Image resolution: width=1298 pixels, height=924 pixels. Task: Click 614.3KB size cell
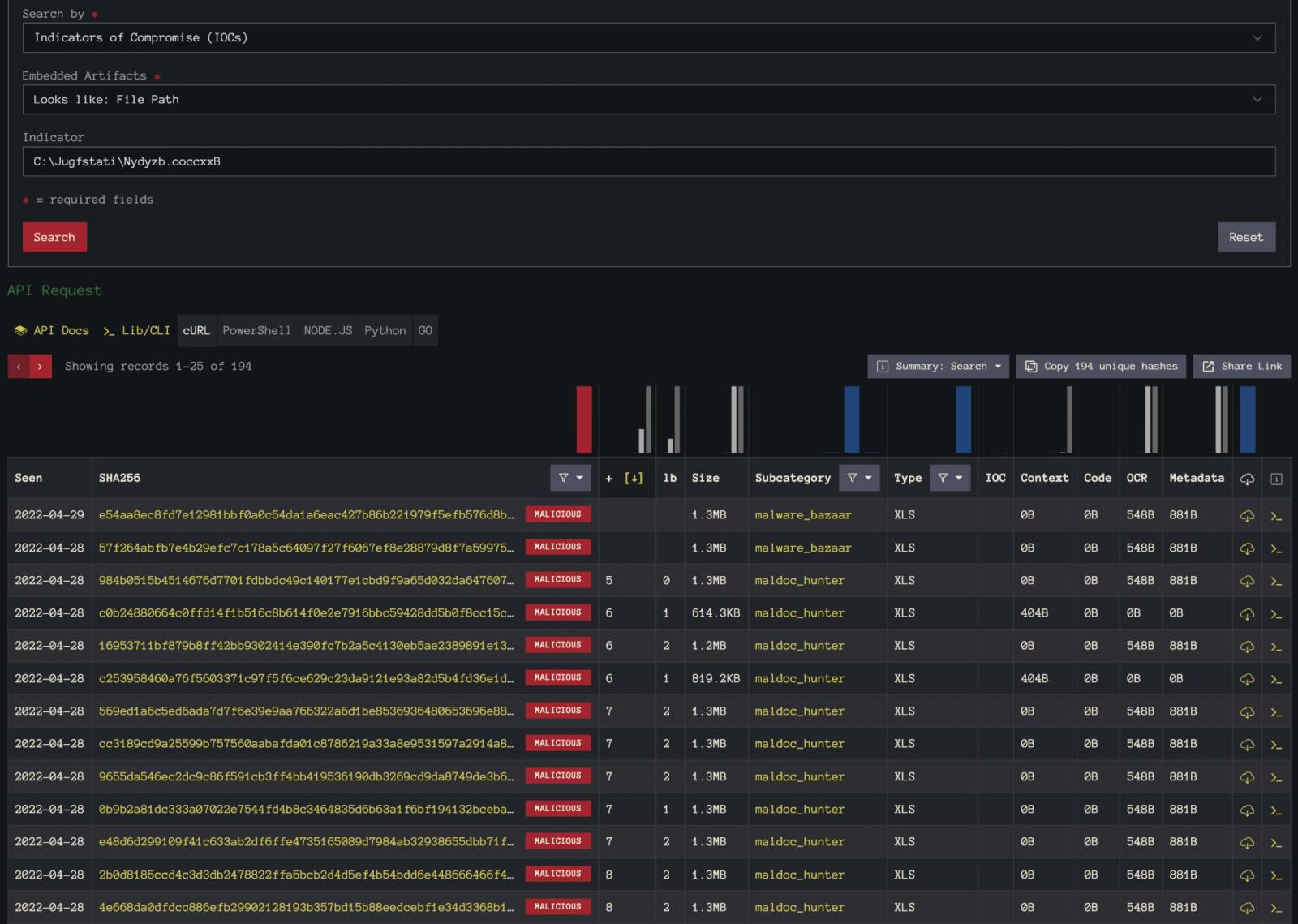pyautogui.click(x=716, y=613)
